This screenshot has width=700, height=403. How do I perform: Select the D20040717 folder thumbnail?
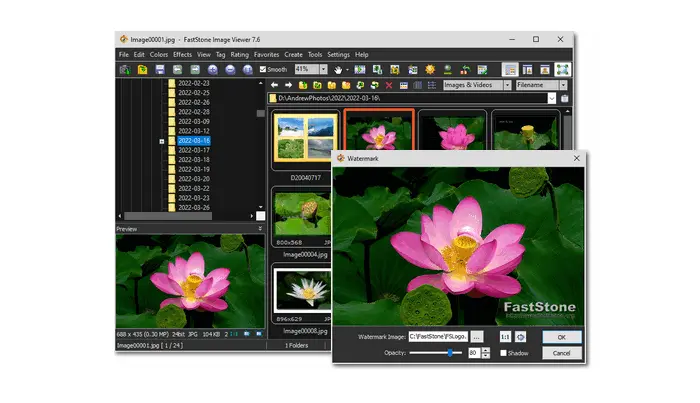pos(305,140)
